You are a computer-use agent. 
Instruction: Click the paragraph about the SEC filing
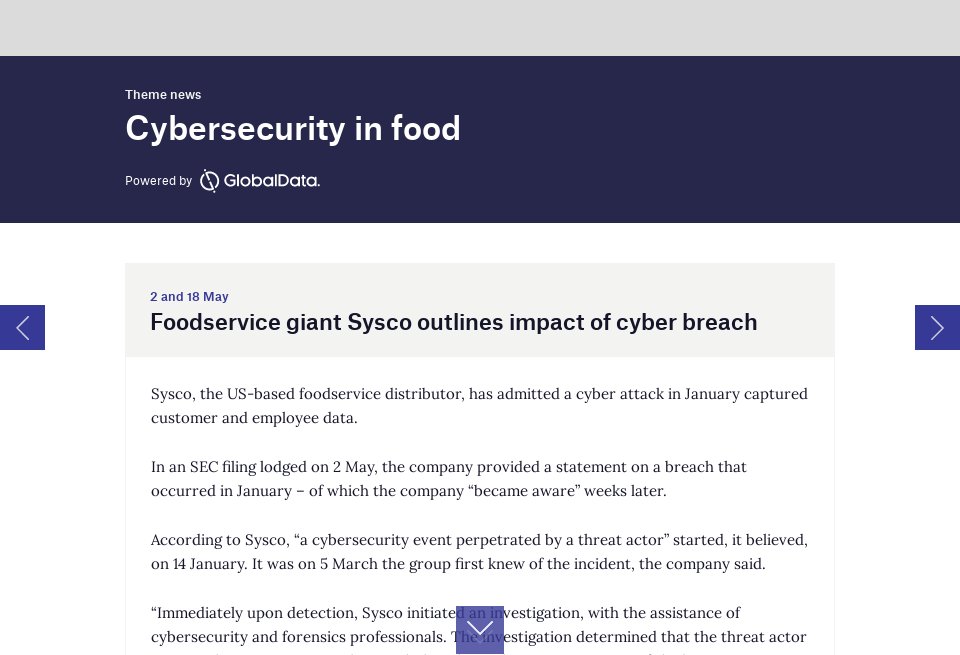point(449,479)
